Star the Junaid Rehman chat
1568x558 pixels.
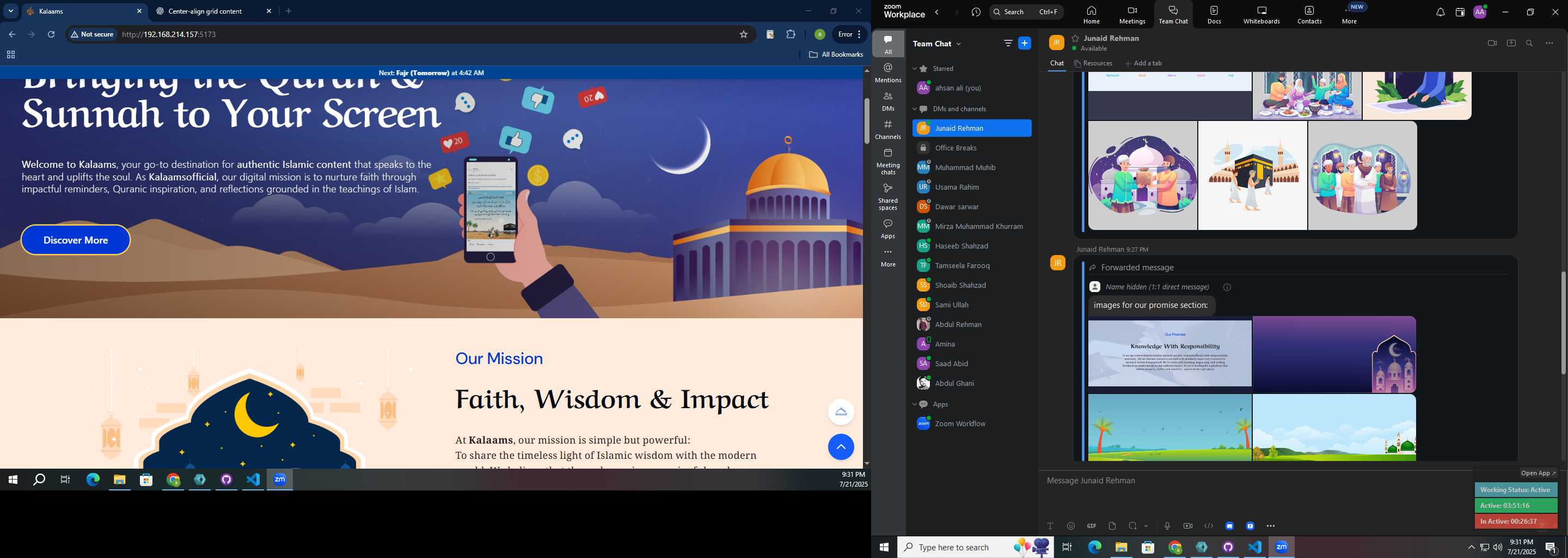pyautogui.click(x=1075, y=38)
